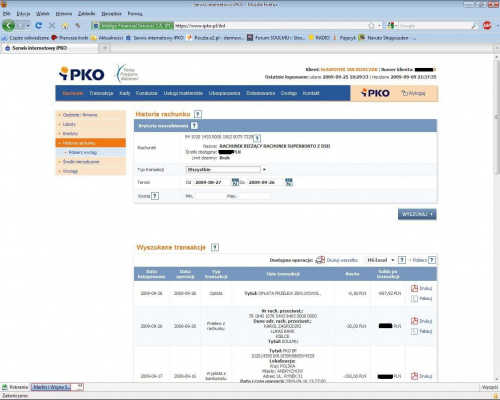The width and height of the screenshot is (500, 400).
Task: Click help icon beside Wyszukane transakcje
Action: (215, 247)
